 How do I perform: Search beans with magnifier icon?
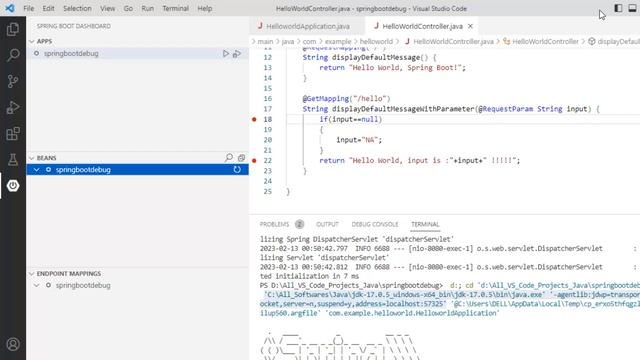tap(229, 158)
